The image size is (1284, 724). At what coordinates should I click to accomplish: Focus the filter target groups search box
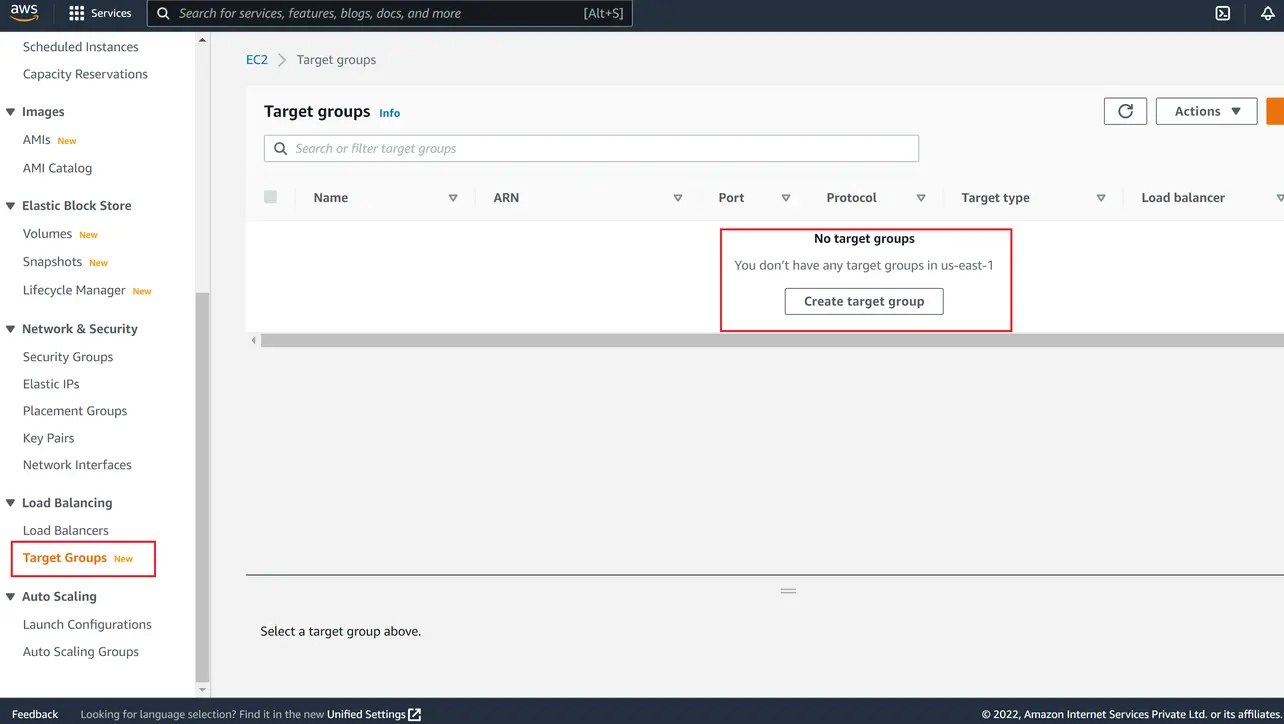point(591,148)
